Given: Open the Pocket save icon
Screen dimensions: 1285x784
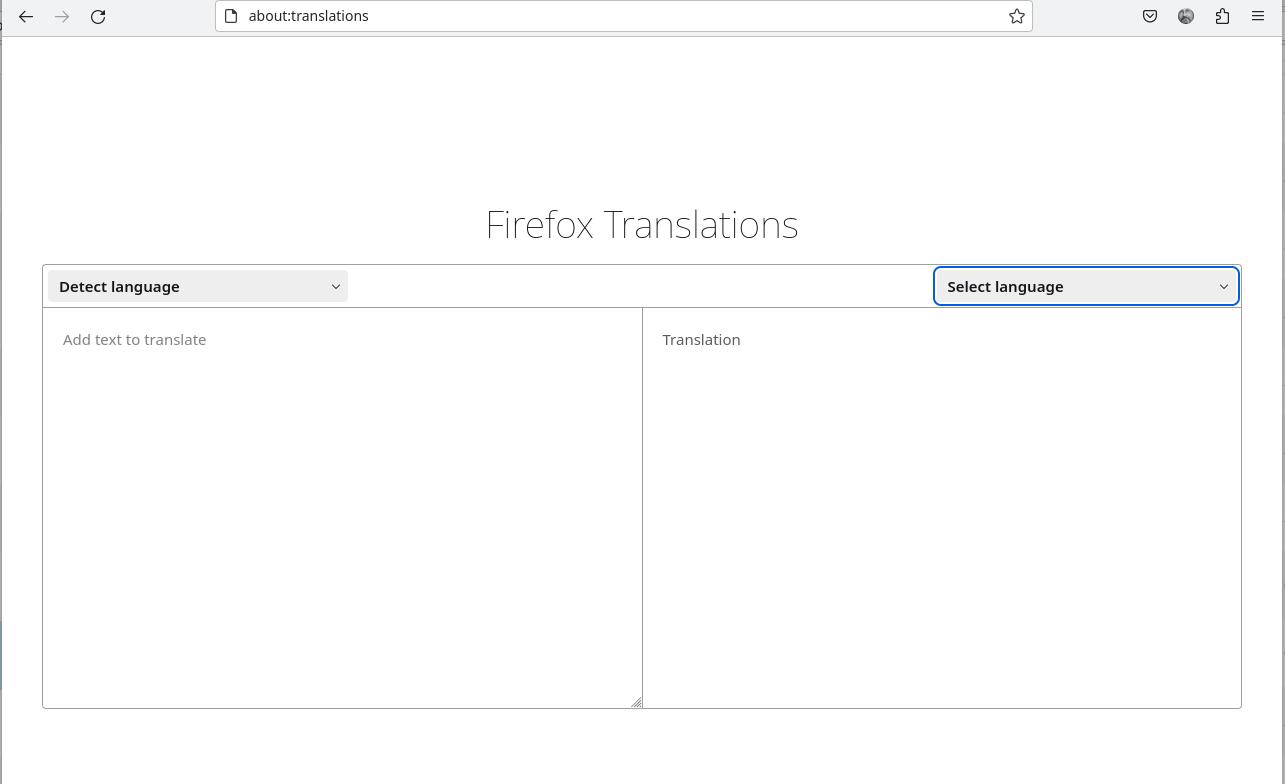Looking at the screenshot, I should [1150, 16].
